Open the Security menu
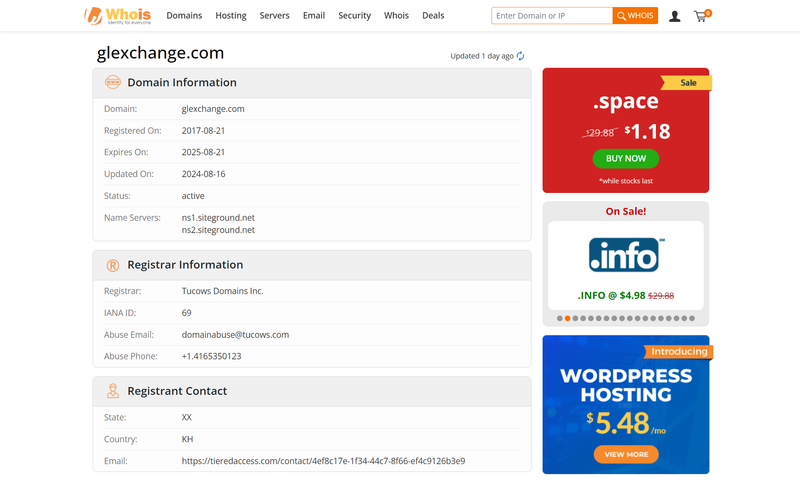Viewport: 800px width, 483px height. (x=355, y=16)
